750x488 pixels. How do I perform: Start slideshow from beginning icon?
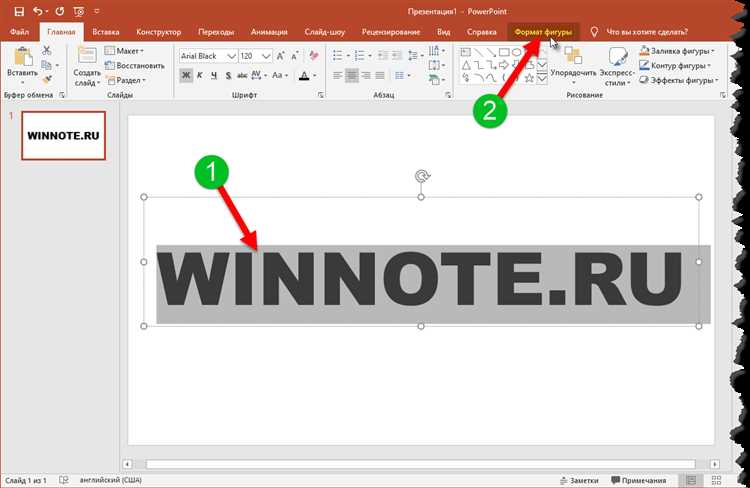click(79, 11)
